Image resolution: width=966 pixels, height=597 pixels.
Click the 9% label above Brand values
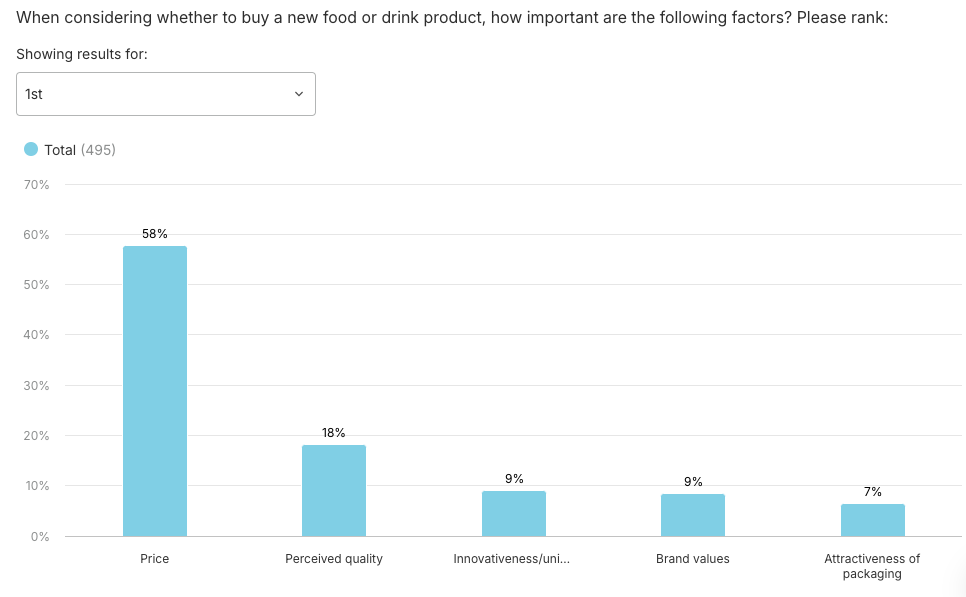(x=693, y=480)
